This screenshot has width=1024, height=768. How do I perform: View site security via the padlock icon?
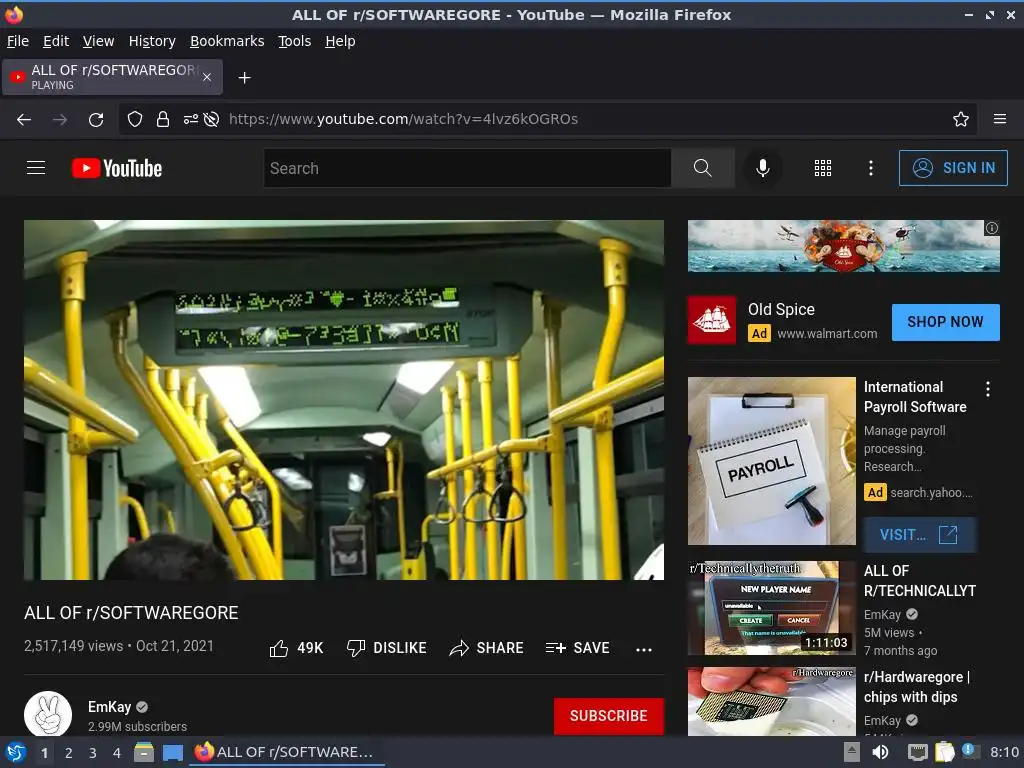[163, 119]
